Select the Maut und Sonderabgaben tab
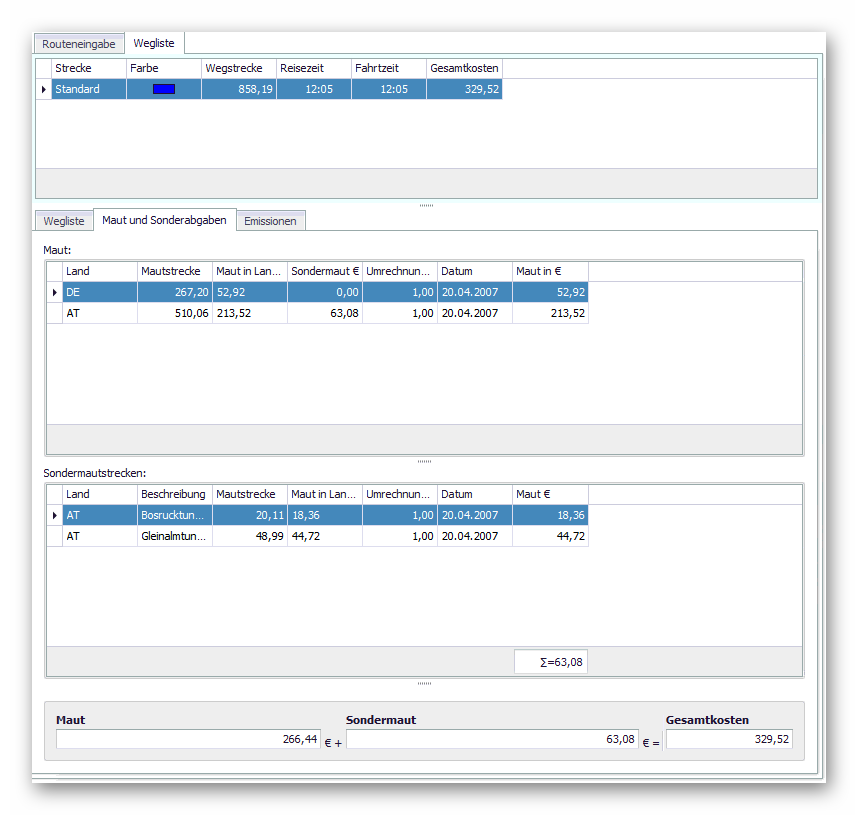This screenshot has width=858, height=815. point(165,220)
